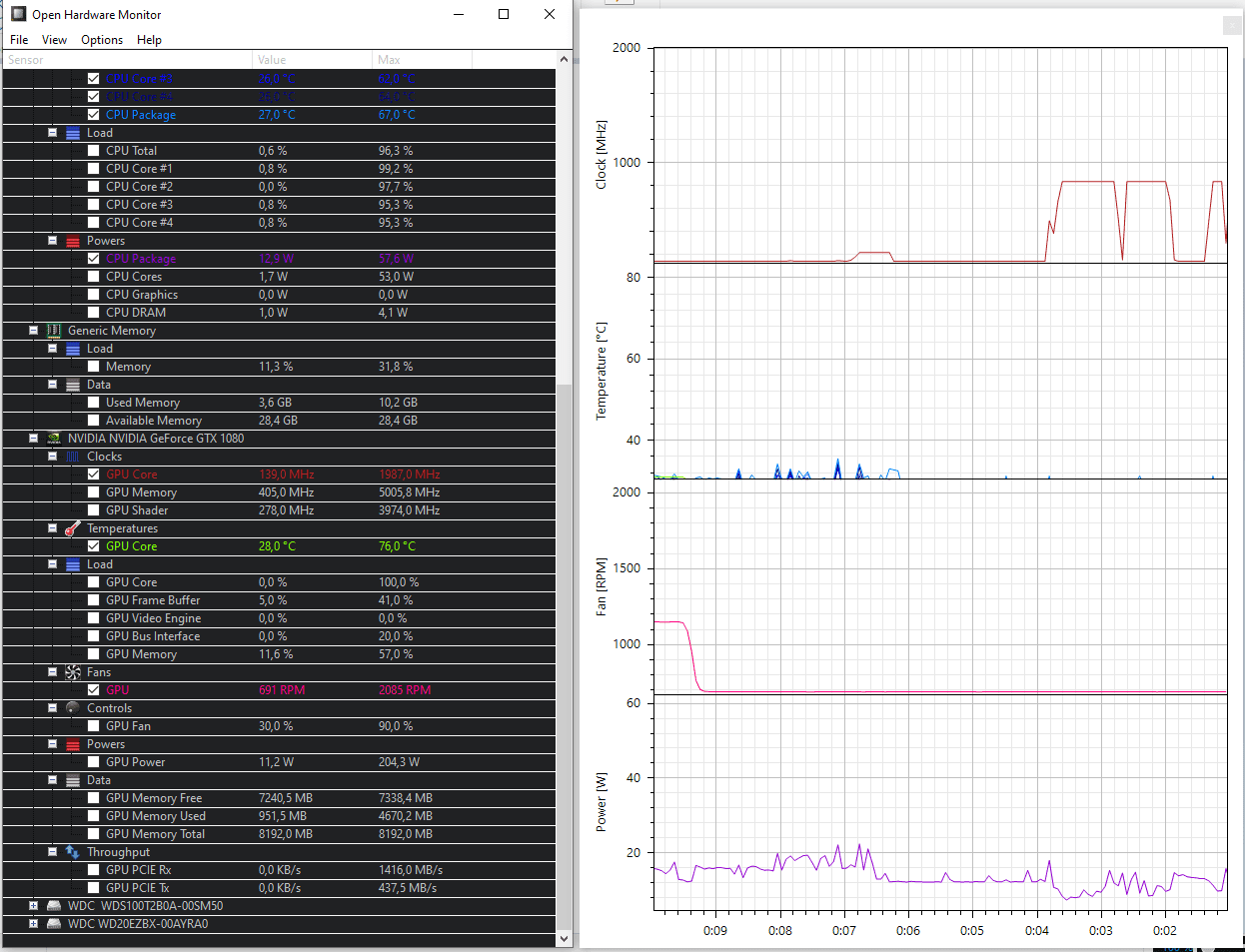
Task: Select the GPU Frame Buffer load row
Action: click(279, 600)
